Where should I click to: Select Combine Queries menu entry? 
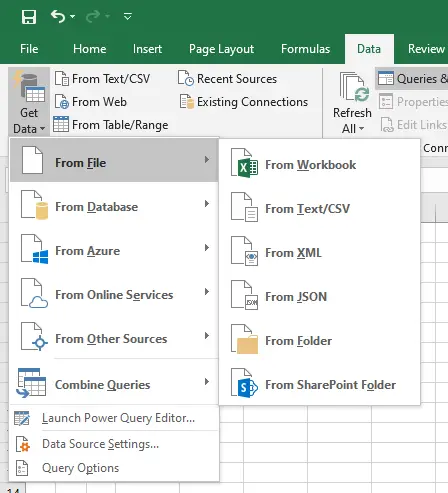pos(114,382)
